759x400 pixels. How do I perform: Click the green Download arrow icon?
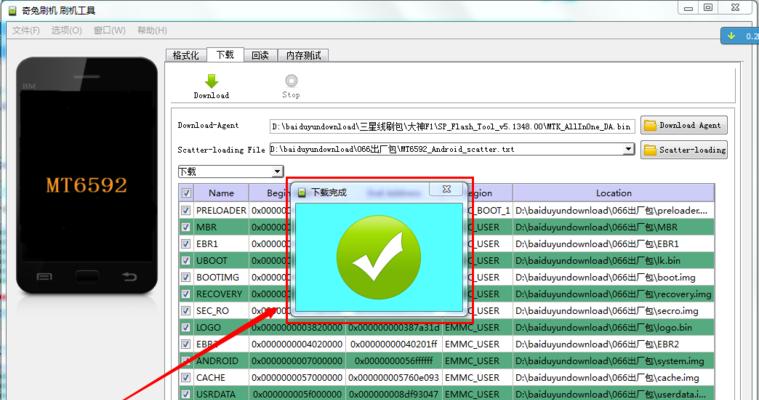coord(212,80)
